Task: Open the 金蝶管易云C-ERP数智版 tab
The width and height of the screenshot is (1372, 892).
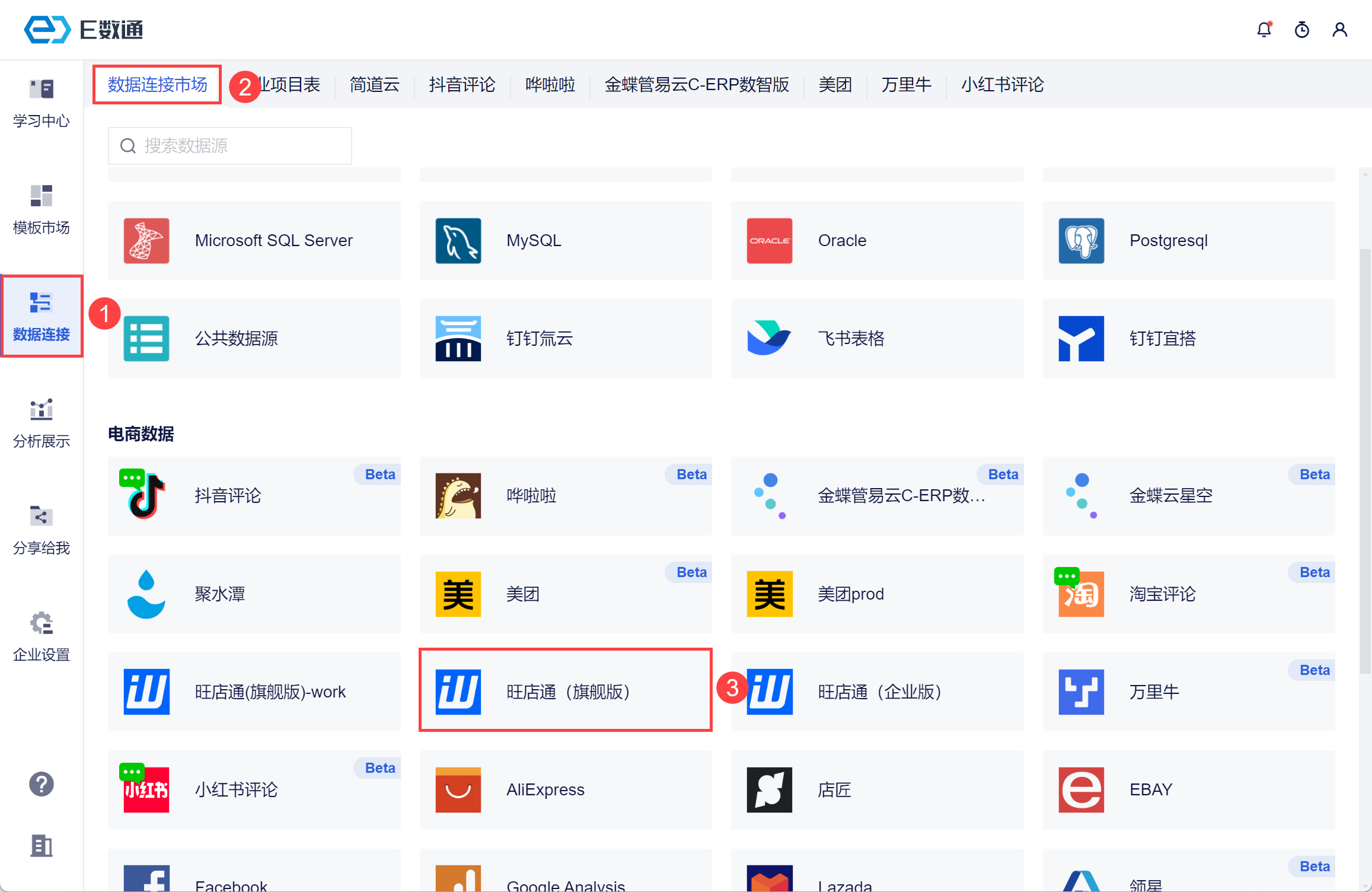Action: pos(697,85)
